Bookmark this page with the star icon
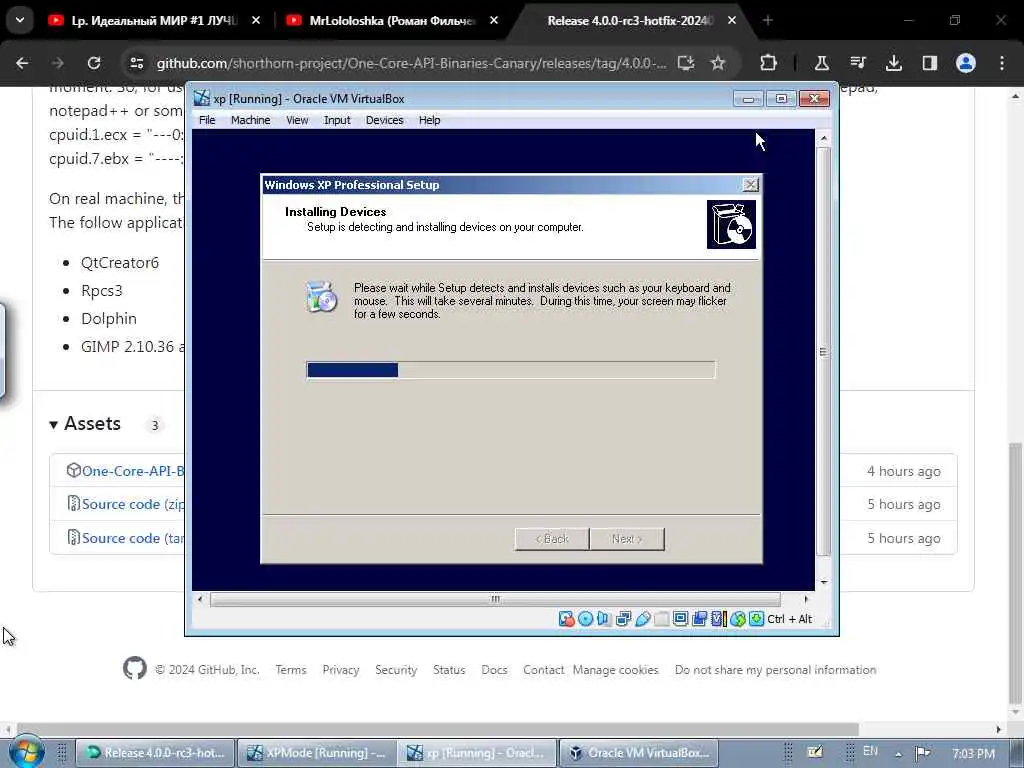The height and width of the screenshot is (768, 1024). pos(718,63)
